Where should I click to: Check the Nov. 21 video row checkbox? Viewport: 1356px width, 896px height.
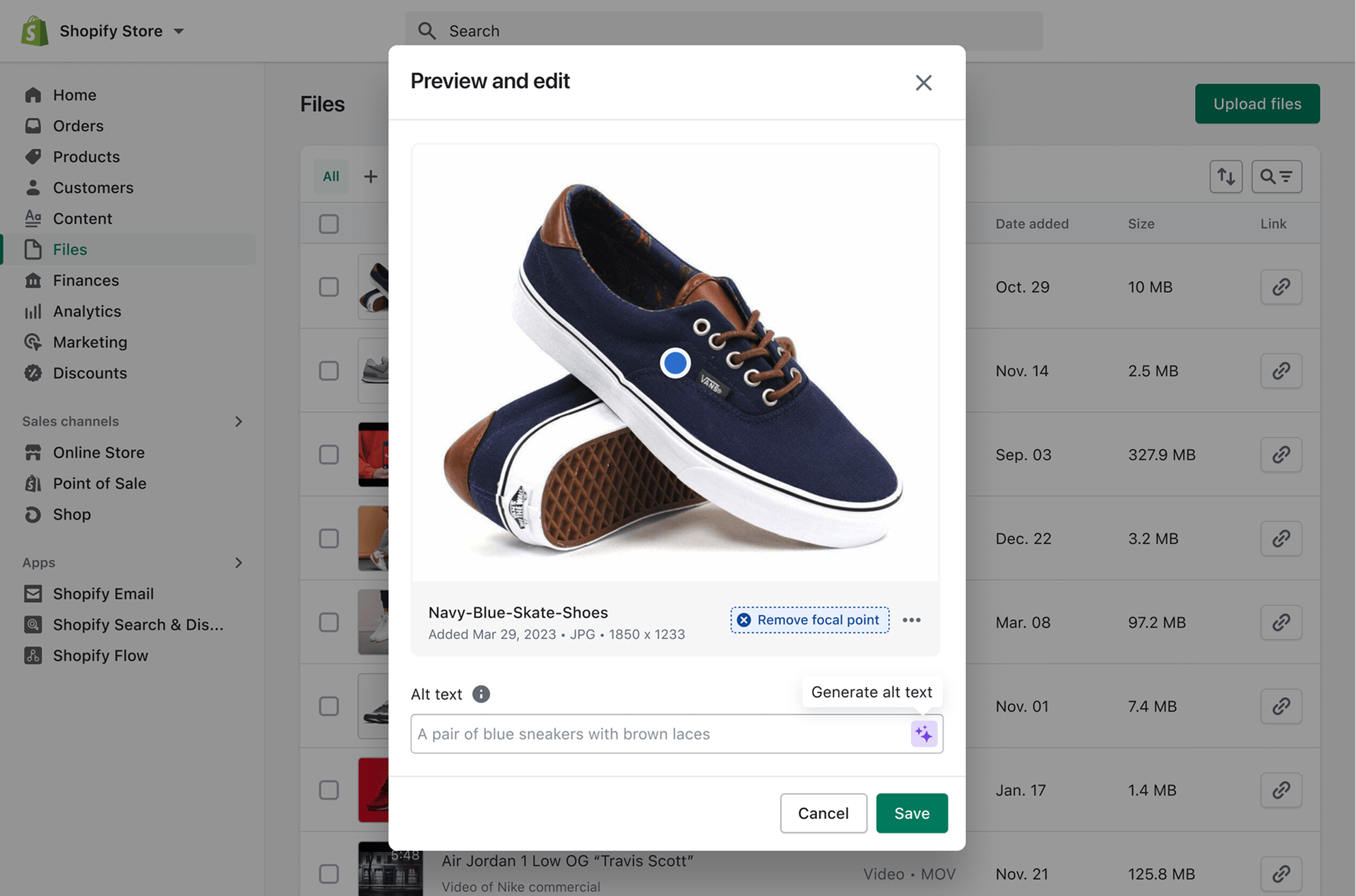pyautogui.click(x=329, y=874)
